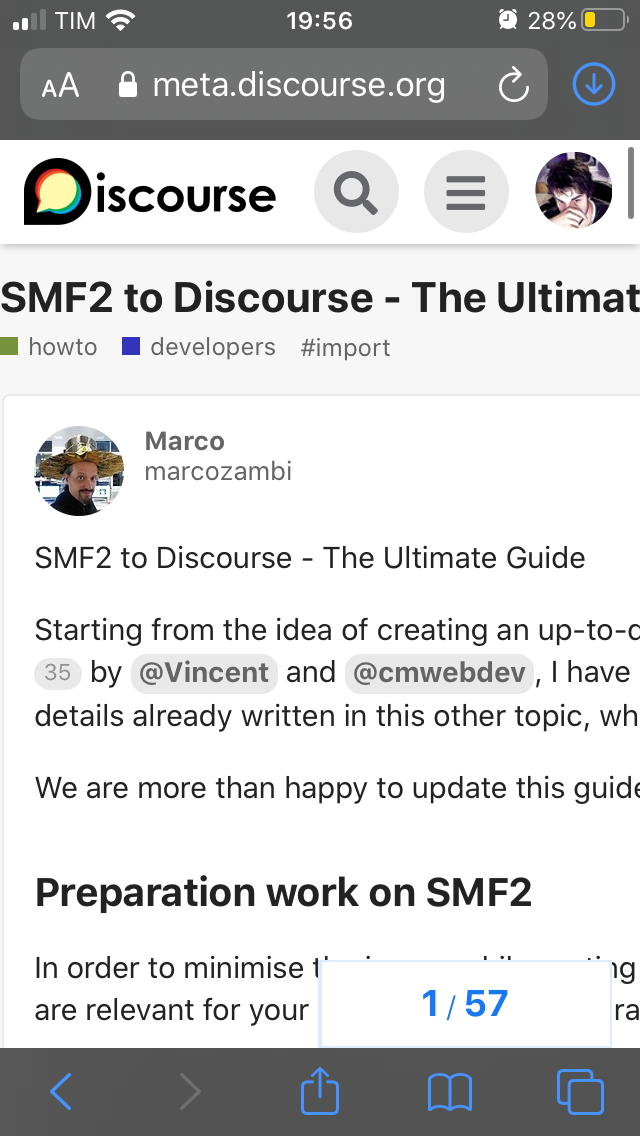Open the hamburger menu
Screen dimensions: 640x1136
pyautogui.click(x=466, y=191)
